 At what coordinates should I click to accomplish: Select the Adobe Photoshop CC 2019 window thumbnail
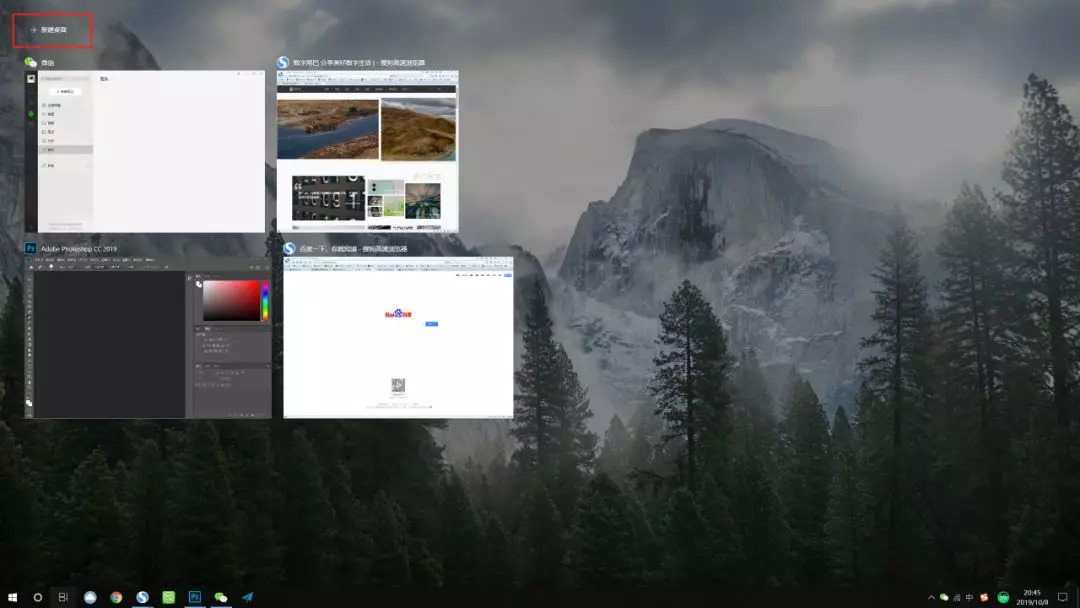(x=149, y=337)
